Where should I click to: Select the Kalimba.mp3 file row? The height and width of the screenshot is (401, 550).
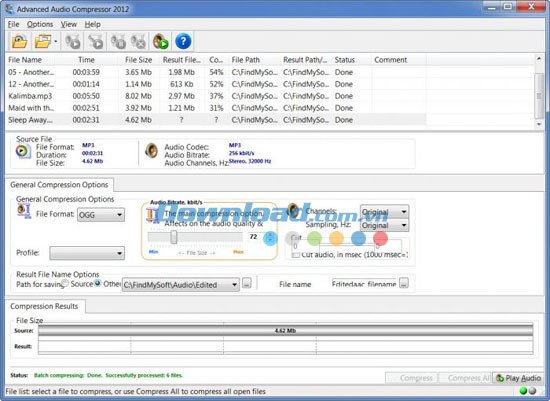[x=216, y=96]
